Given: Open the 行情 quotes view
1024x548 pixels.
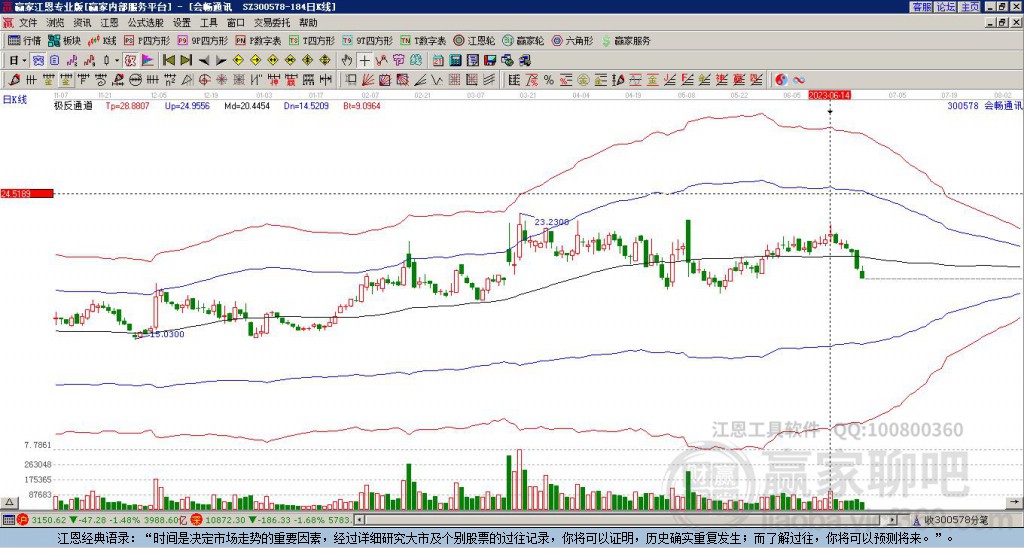Looking at the screenshot, I should [x=24, y=40].
